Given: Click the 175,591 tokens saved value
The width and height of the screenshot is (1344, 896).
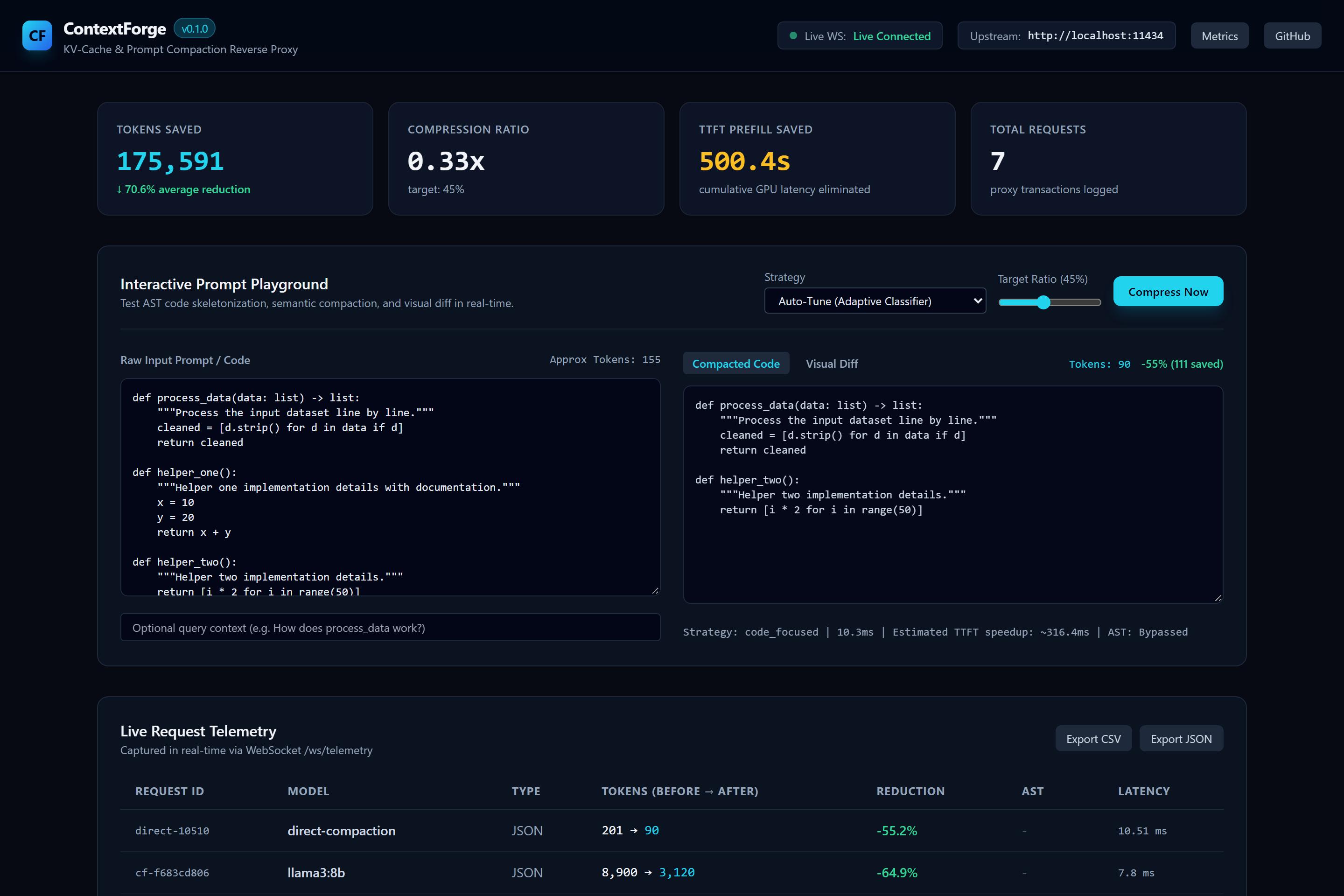Looking at the screenshot, I should 170,161.
